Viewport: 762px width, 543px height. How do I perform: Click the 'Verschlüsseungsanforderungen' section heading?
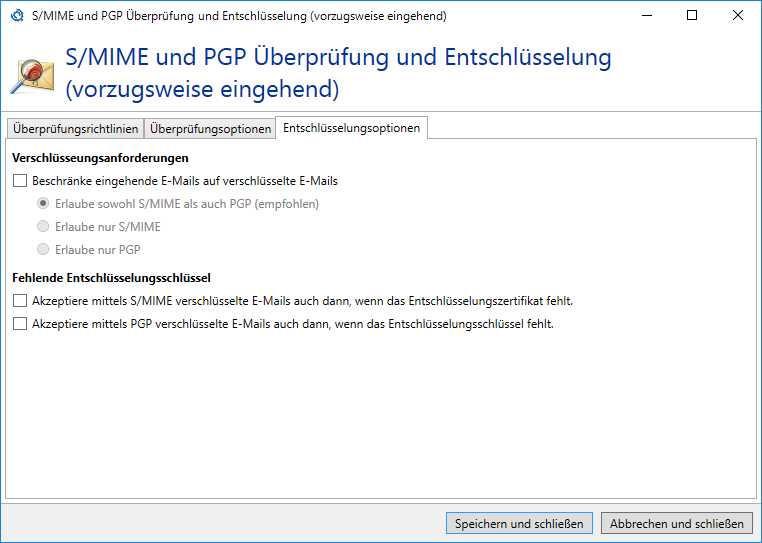(100, 158)
